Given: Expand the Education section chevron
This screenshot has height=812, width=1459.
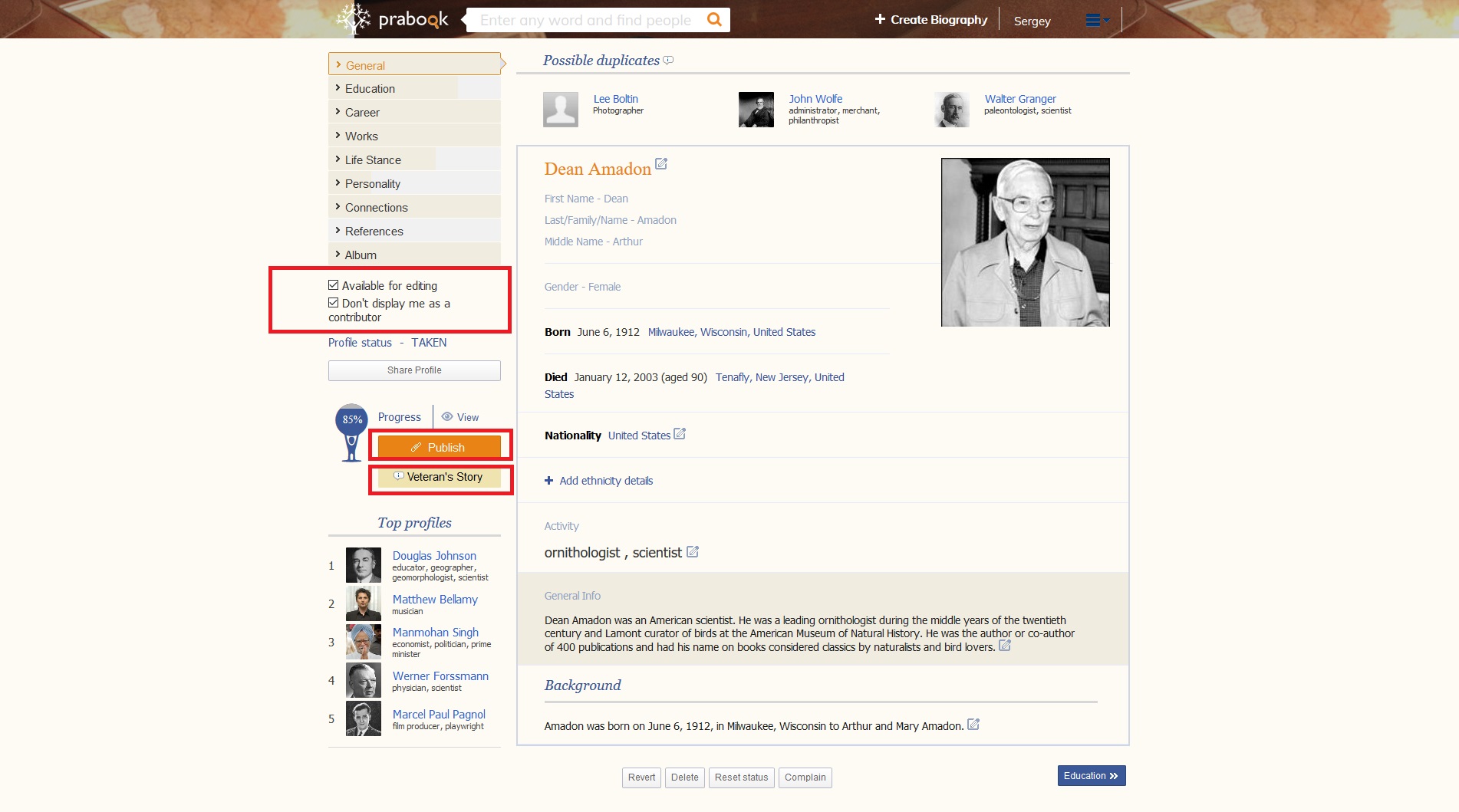Looking at the screenshot, I should point(338,87).
